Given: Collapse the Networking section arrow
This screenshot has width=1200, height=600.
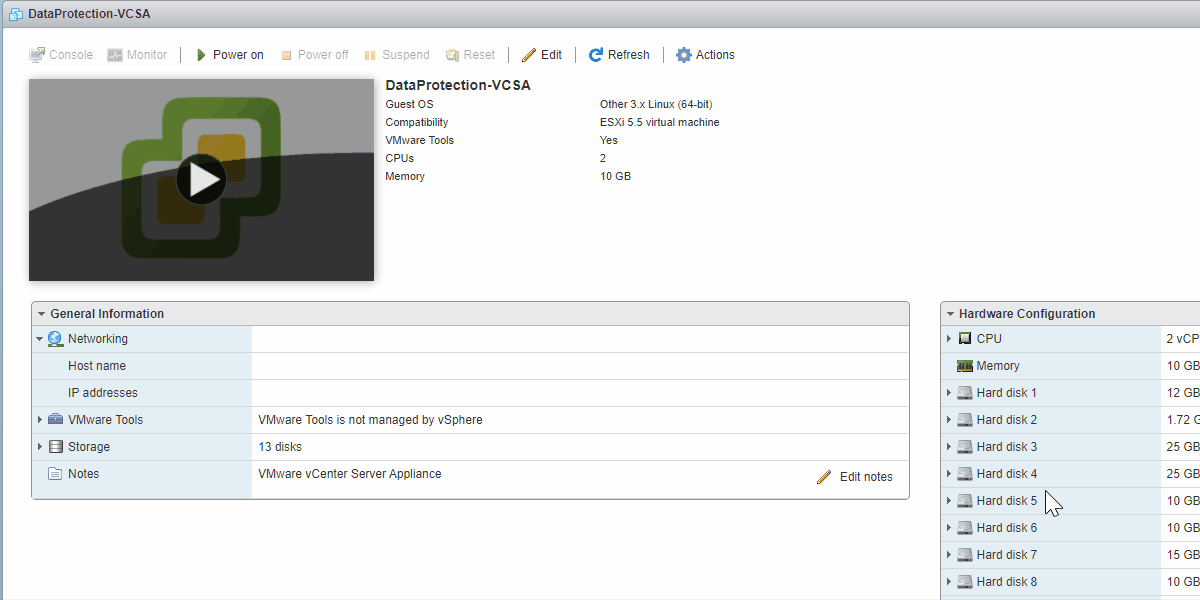Looking at the screenshot, I should pyautogui.click(x=40, y=339).
